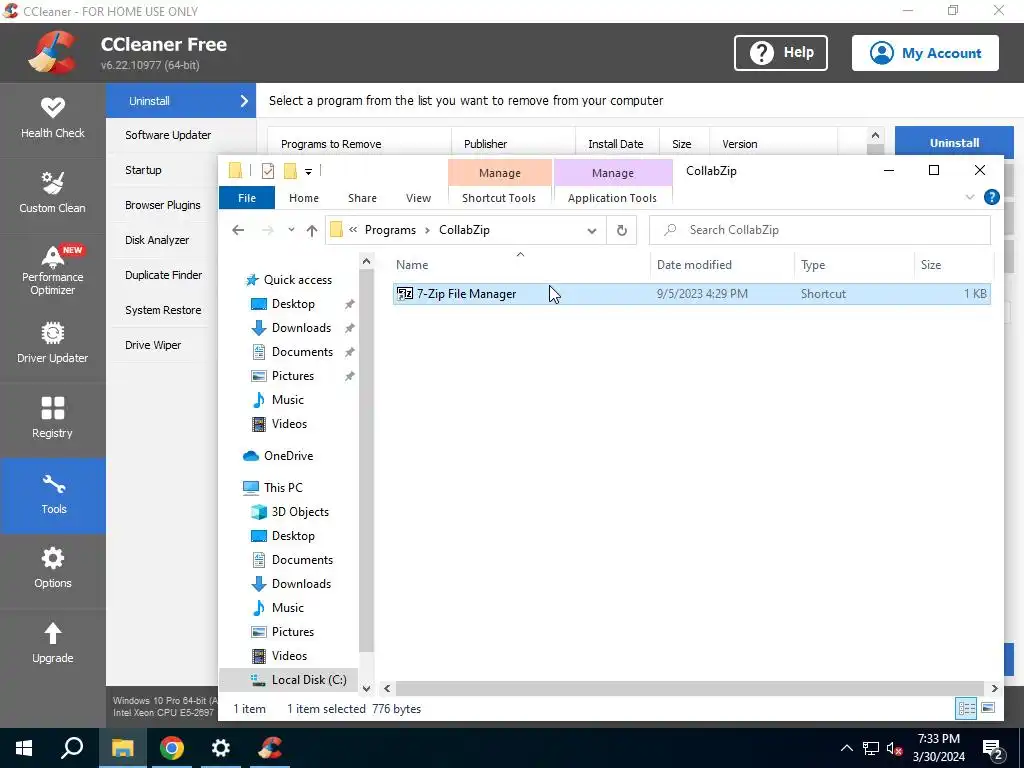Viewport: 1024px width, 768px height.
Task: Click the Upgrade arrow in CCleaner
Action: click(52, 643)
